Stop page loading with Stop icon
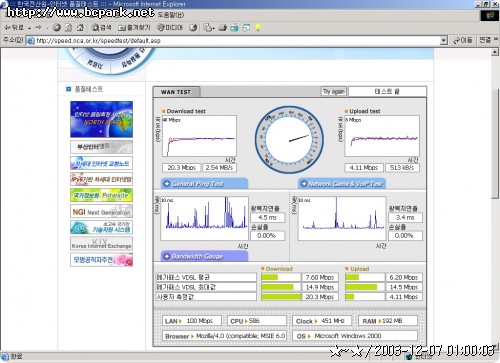Screen dimensions: 500x363 click(57, 28)
